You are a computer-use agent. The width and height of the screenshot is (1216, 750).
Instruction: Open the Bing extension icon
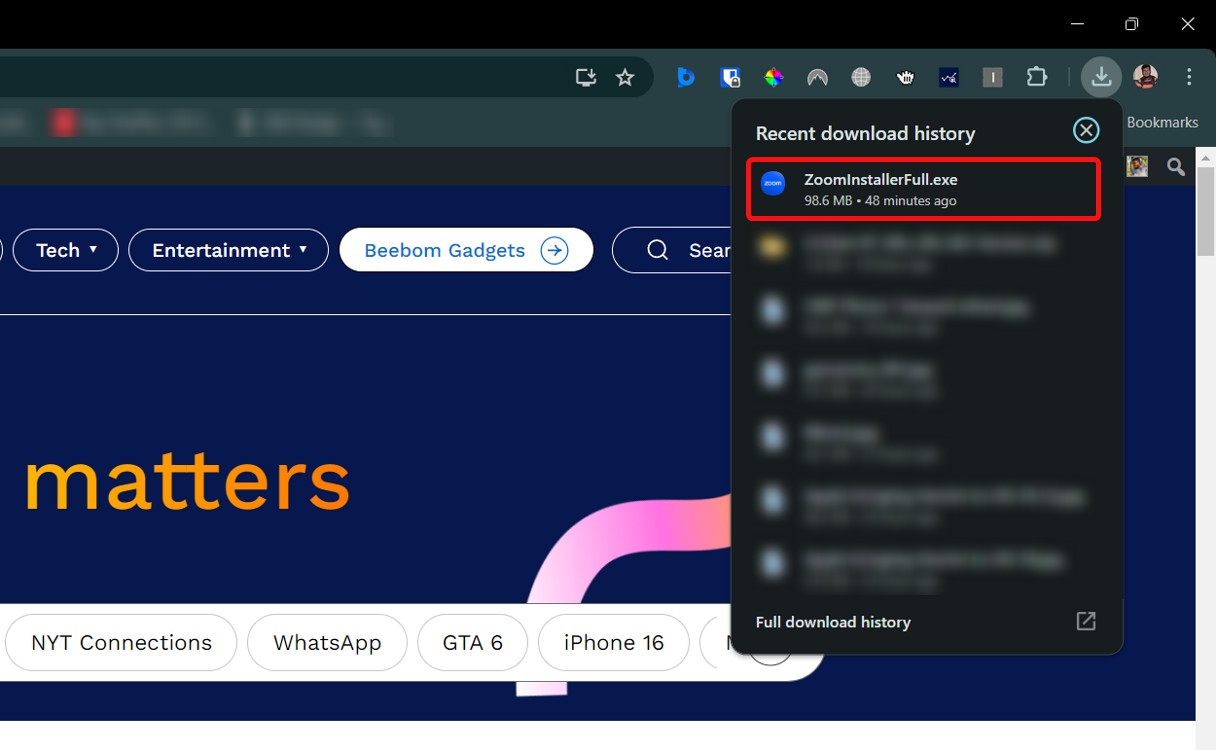(x=686, y=77)
